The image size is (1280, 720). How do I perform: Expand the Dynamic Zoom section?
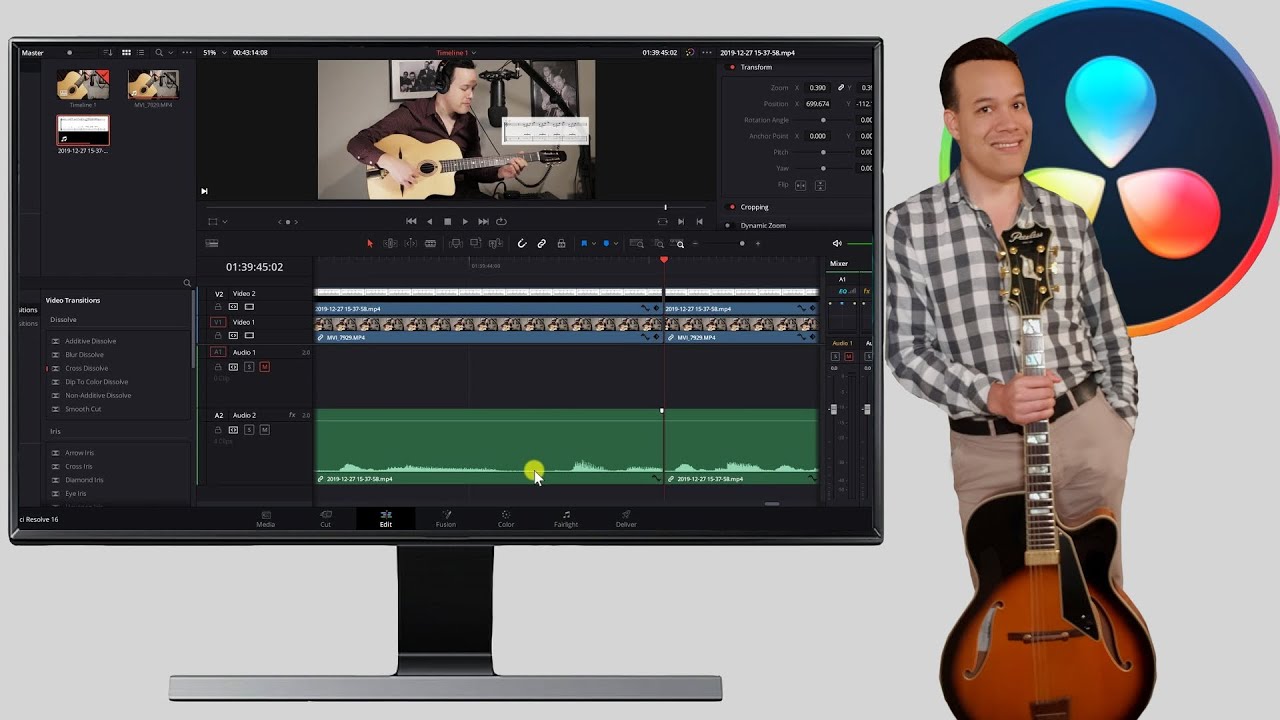pos(763,226)
